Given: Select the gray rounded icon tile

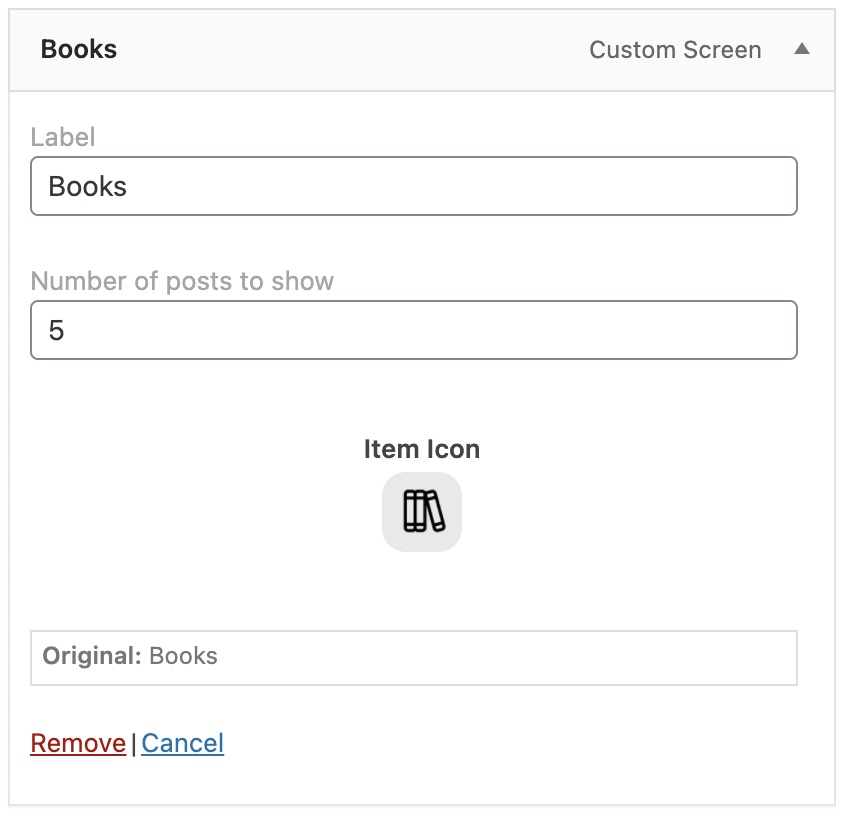Looking at the screenshot, I should point(422,511).
